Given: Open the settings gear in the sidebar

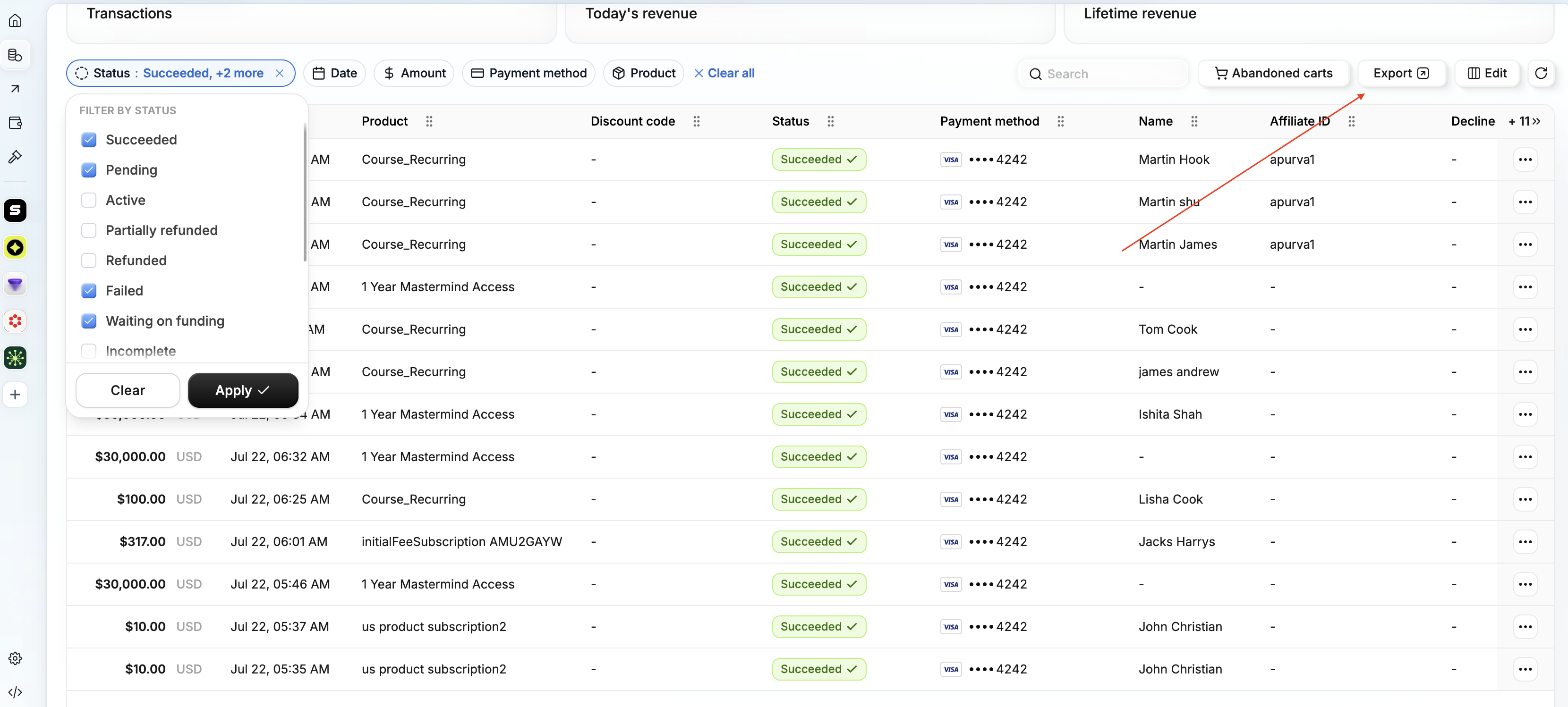Looking at the screenshot, I should pos(15,658).
